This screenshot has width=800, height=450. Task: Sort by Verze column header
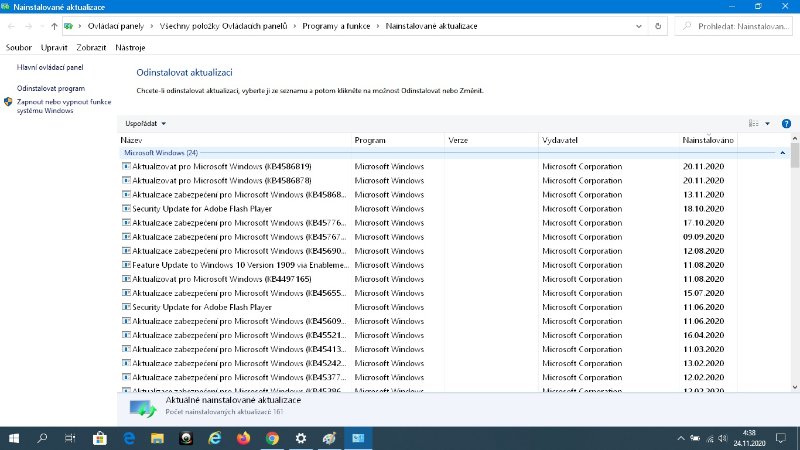491,140
